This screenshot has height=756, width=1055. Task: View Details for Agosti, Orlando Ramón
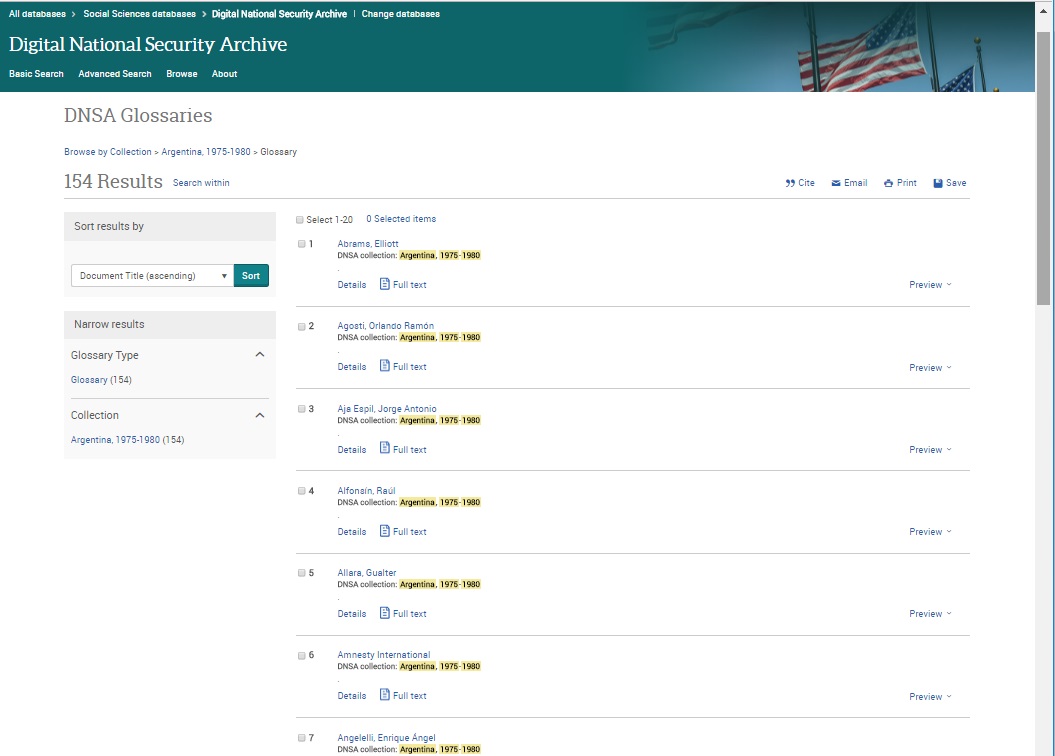352,367
